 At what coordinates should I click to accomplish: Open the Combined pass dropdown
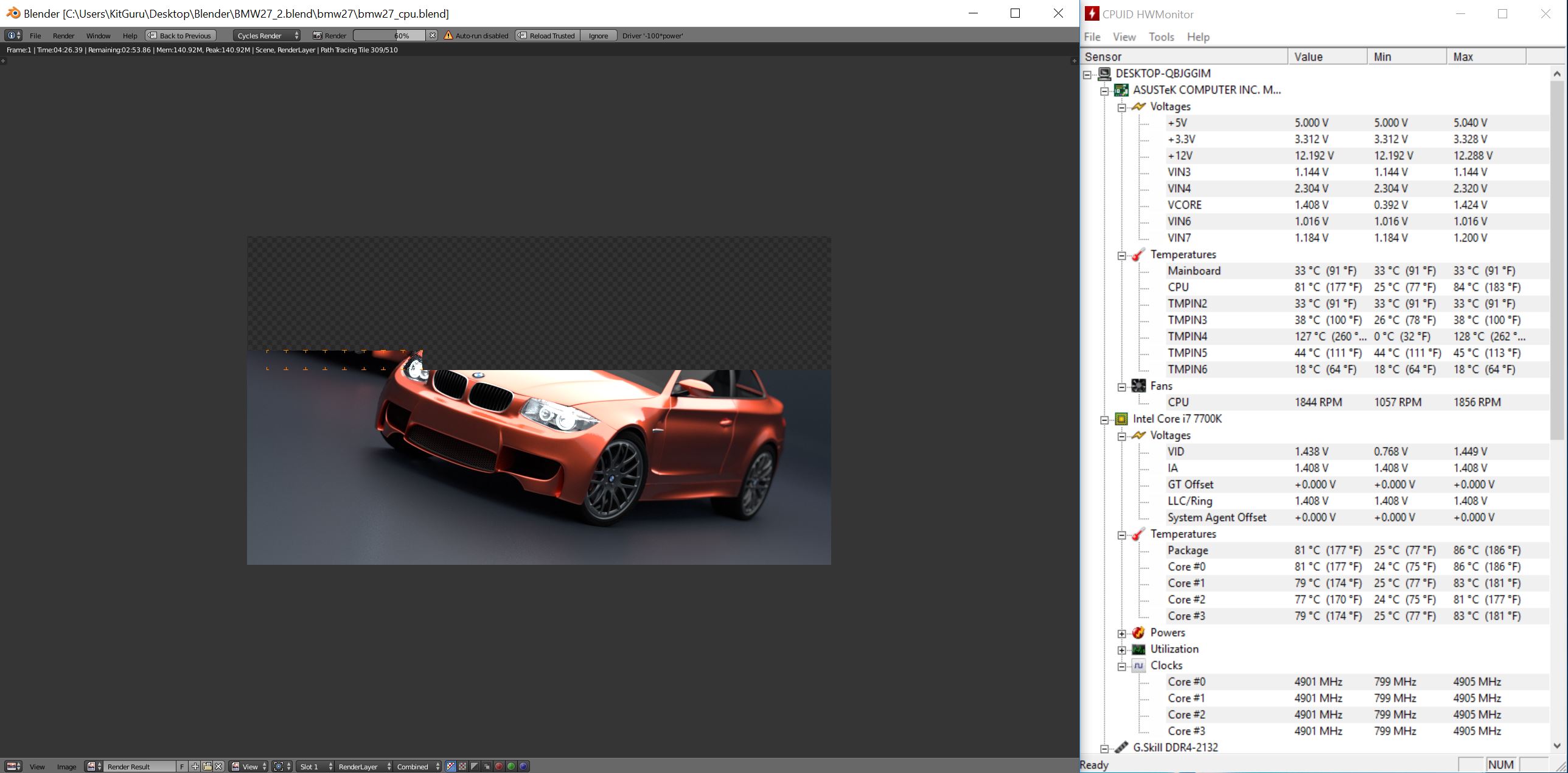(418, 766)
